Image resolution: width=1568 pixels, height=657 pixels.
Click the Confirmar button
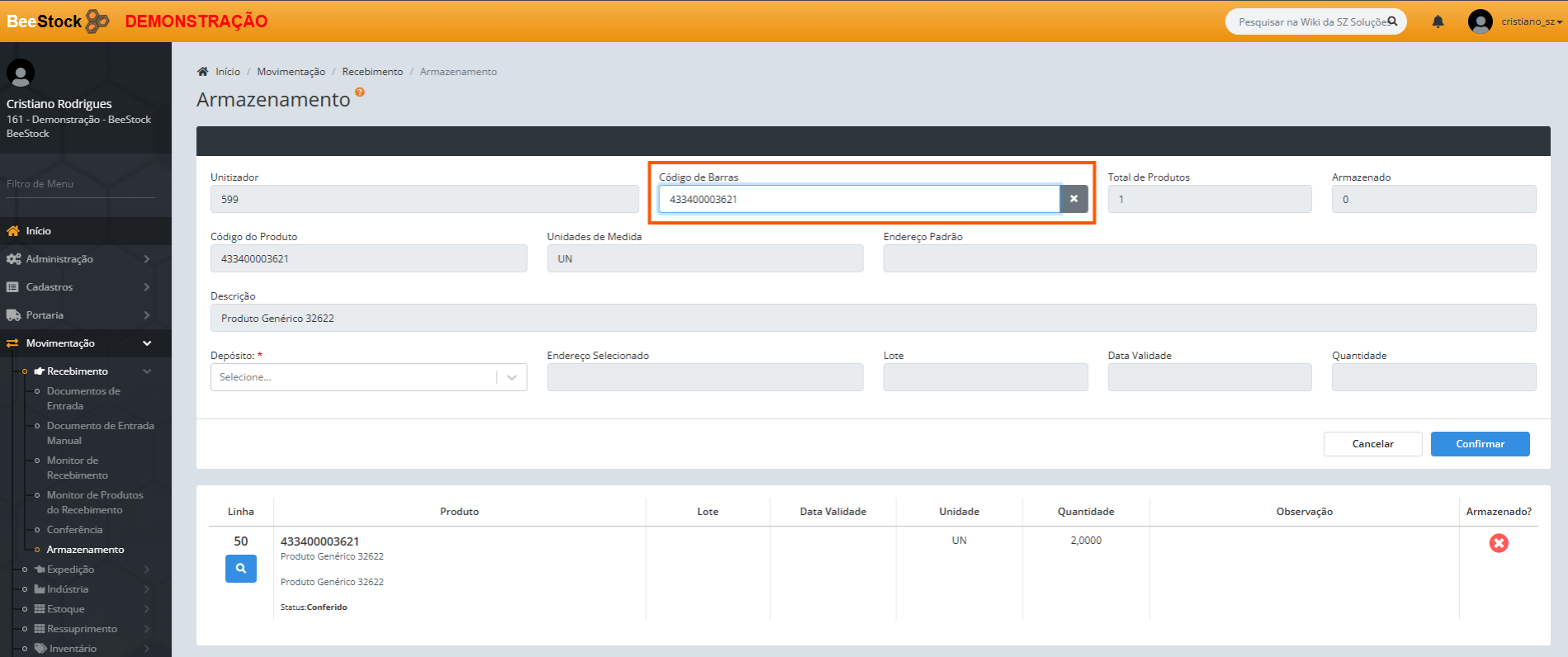(x=1480, y=444)
